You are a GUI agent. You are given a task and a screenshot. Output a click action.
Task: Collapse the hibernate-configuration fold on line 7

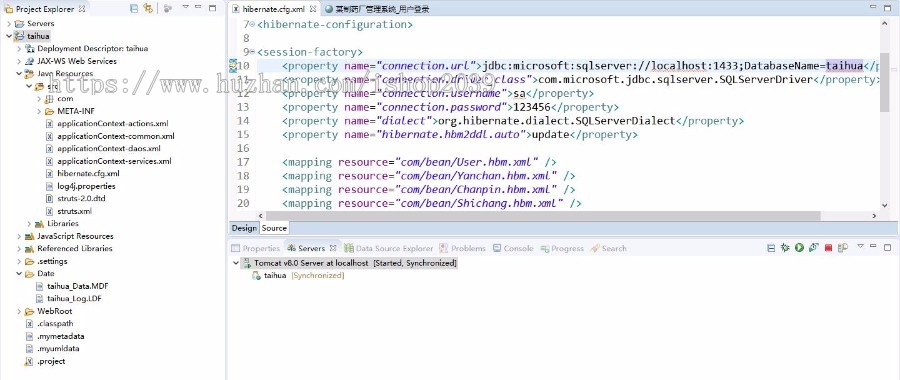[253, 25]
